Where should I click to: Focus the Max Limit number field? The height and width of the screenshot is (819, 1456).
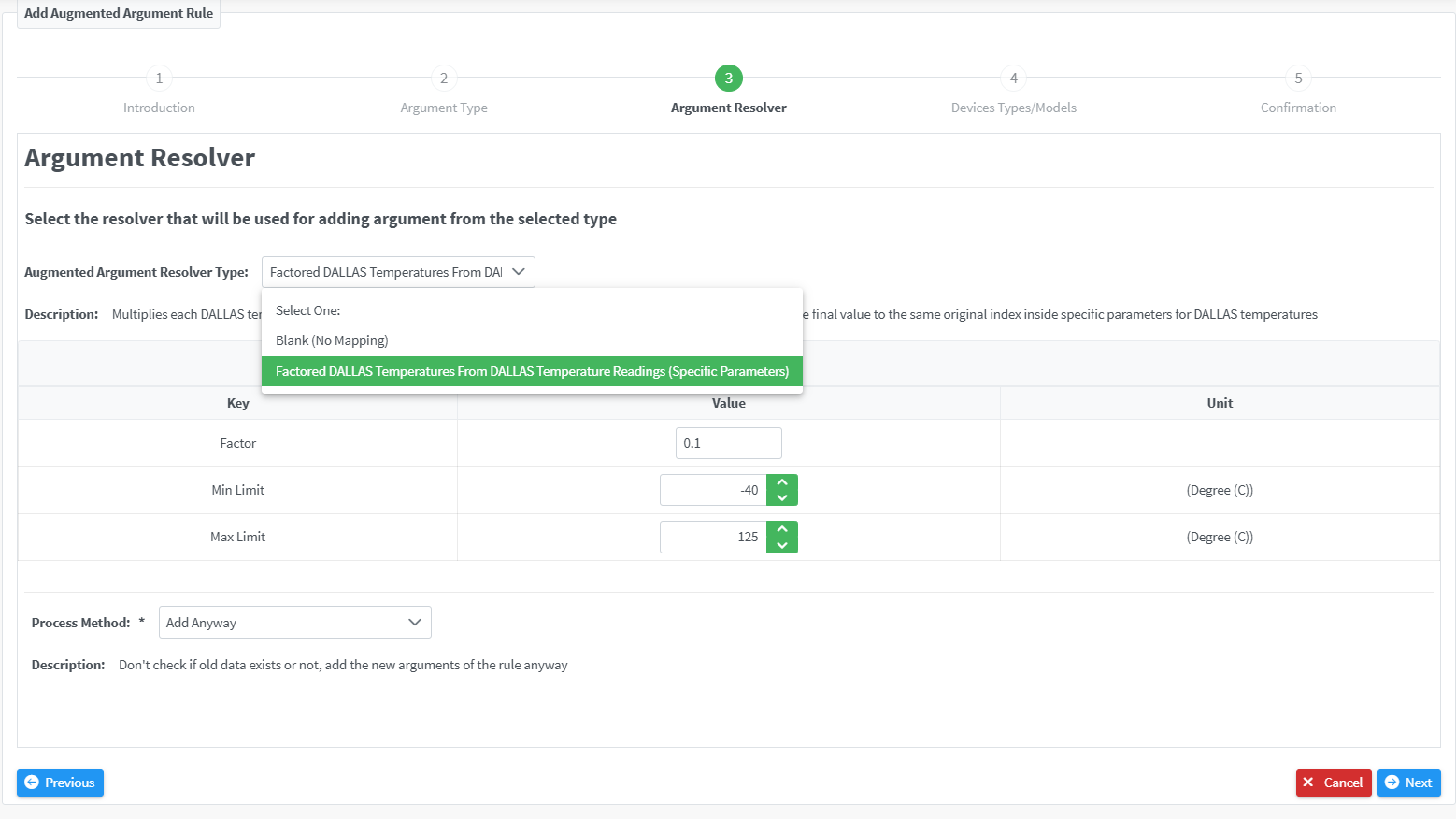click(713, 537)
